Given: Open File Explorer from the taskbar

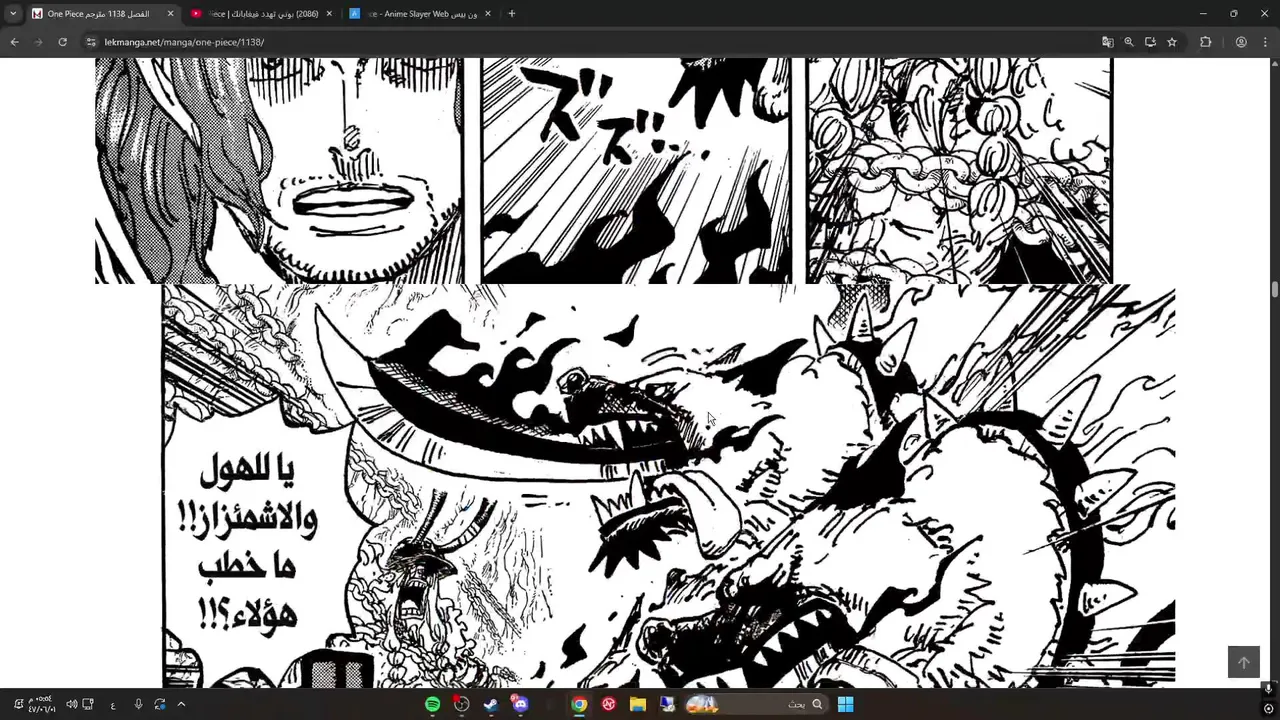Looking at the screenshot, I should pos(638,704).
